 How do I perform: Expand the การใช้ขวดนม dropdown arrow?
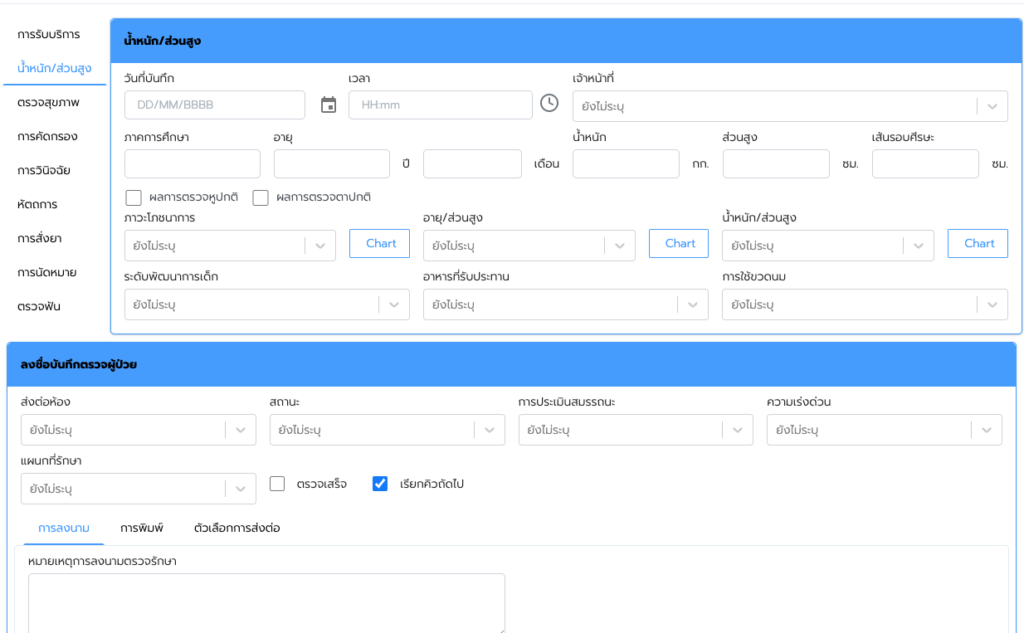click(x=991, y=305)
